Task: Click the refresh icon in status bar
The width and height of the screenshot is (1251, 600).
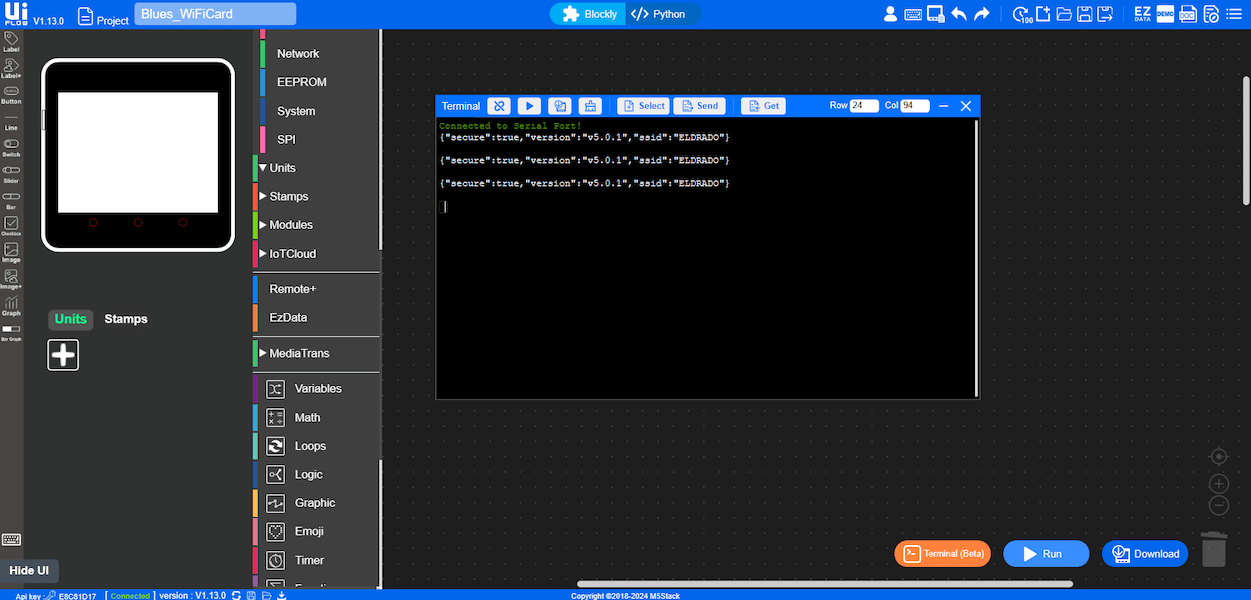Action: (x=236, y=595)
